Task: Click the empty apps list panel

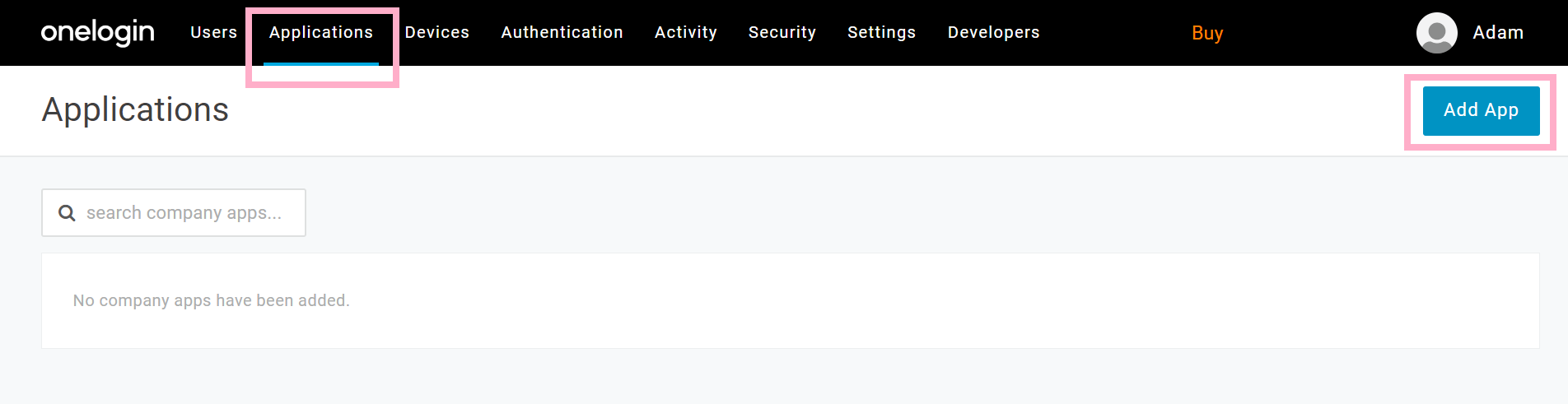Action: pyautogui.click(x=791, y=300)
